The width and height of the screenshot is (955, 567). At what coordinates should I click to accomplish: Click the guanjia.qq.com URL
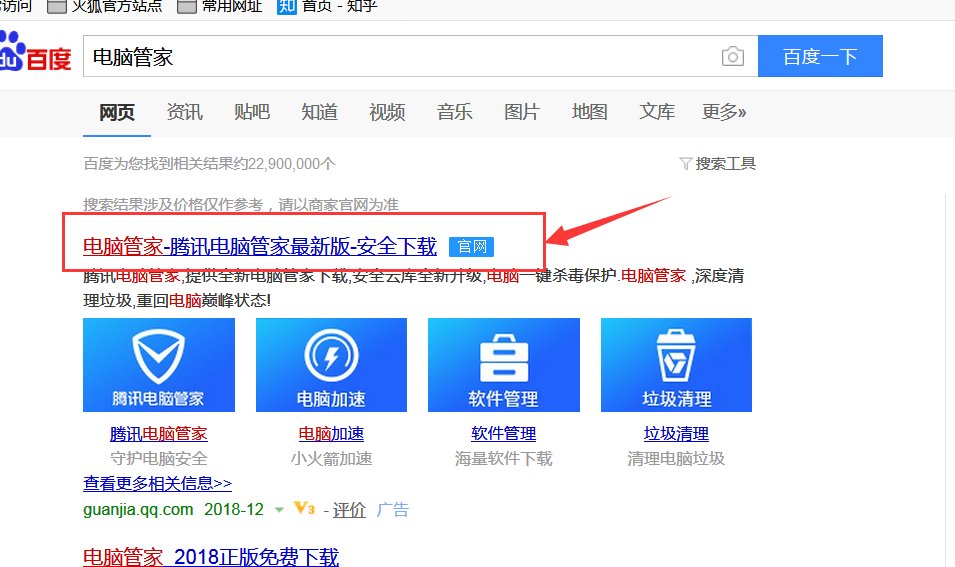[138, 510]
